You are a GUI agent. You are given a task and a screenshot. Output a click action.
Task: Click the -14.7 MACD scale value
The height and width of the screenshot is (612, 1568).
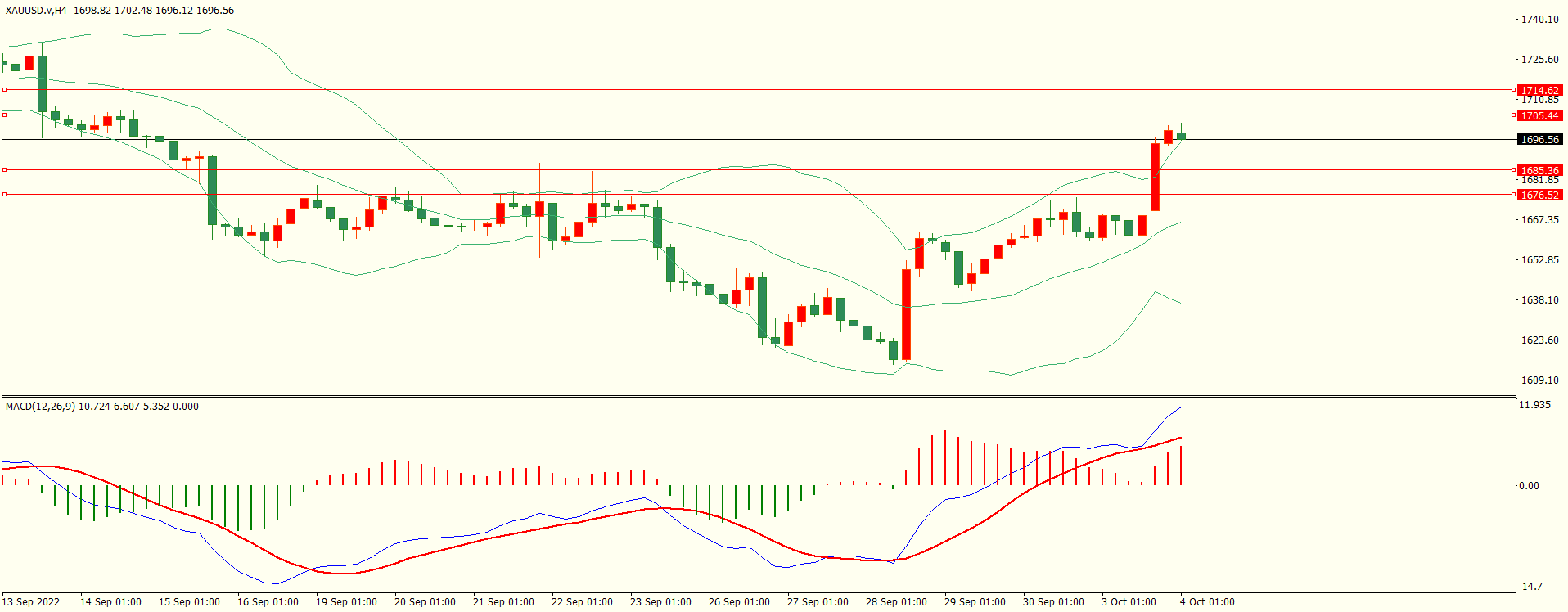pyautogui.click(x=1530, y=586)
